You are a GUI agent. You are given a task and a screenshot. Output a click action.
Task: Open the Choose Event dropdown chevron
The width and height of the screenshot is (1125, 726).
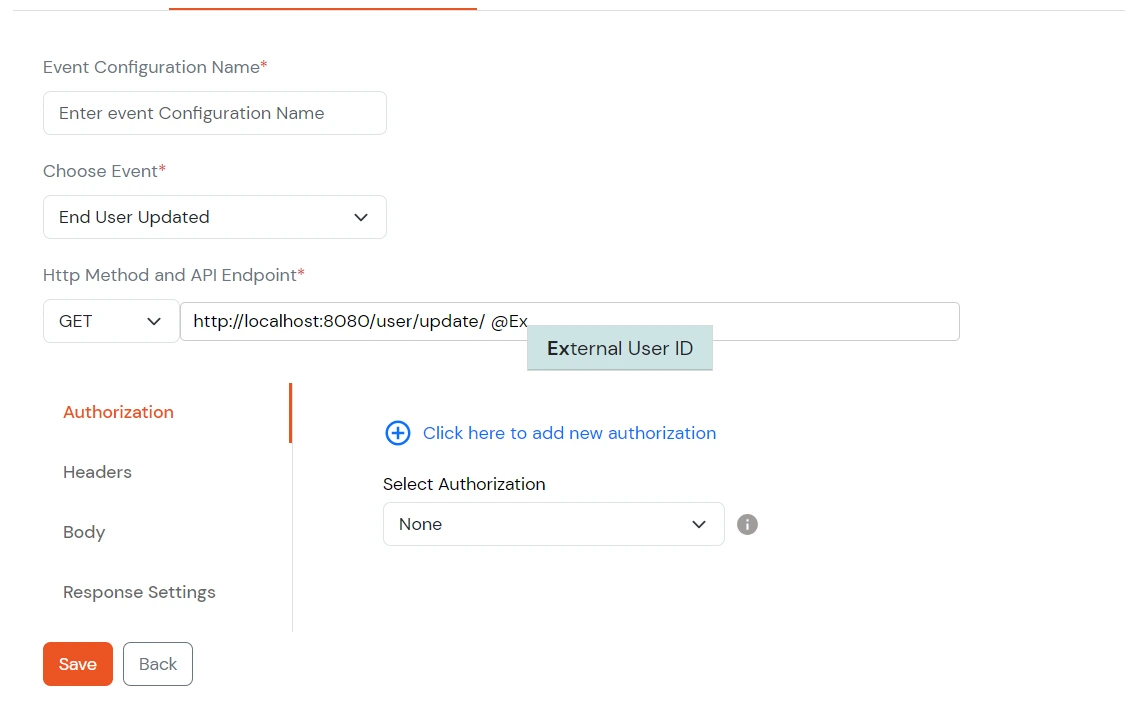click(x=360, y=217)
